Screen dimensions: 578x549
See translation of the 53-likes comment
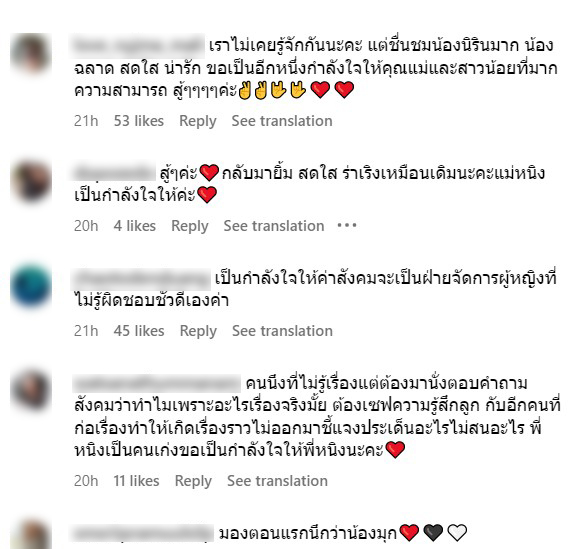coord(282,121)
